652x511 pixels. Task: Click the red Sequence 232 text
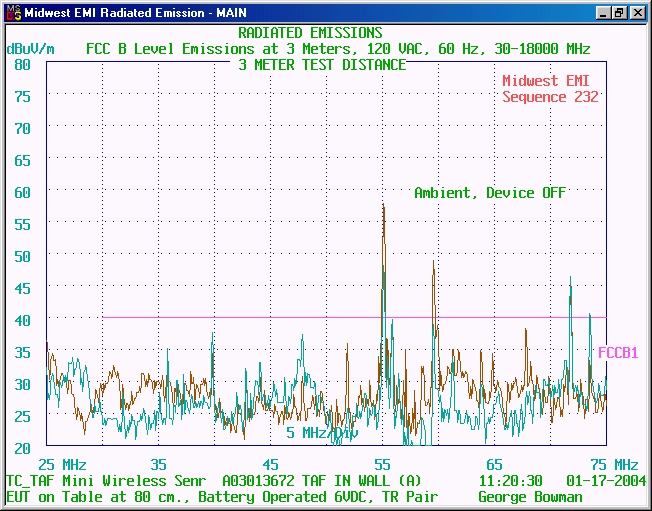coord(550,97)
